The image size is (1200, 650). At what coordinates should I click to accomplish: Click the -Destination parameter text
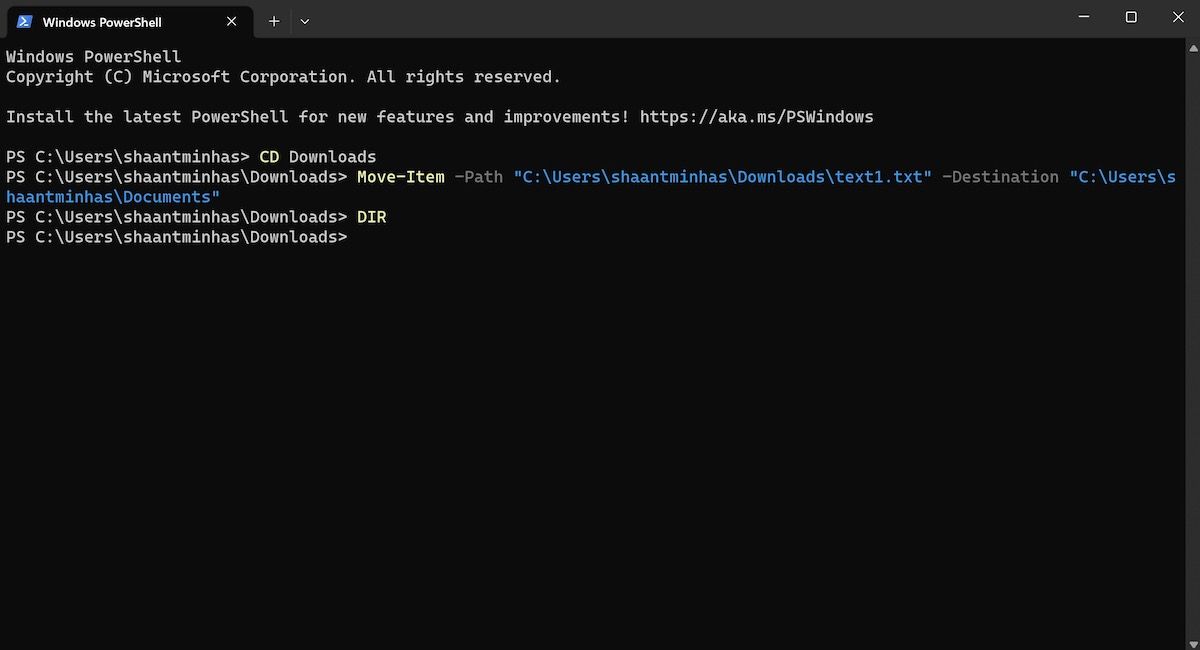point(1000,176)
